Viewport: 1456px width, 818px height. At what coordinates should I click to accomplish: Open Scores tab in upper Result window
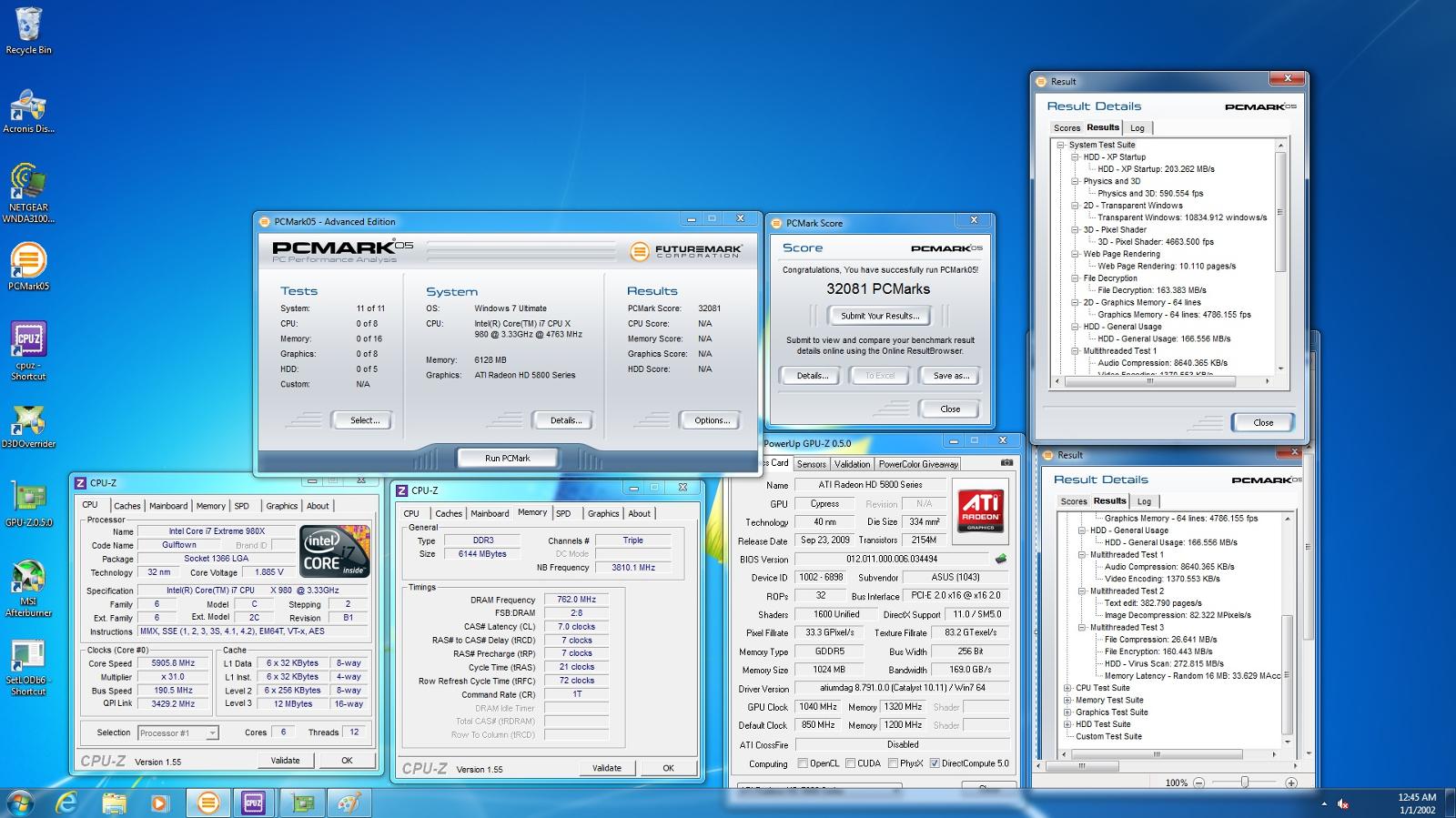(1067, 128)
